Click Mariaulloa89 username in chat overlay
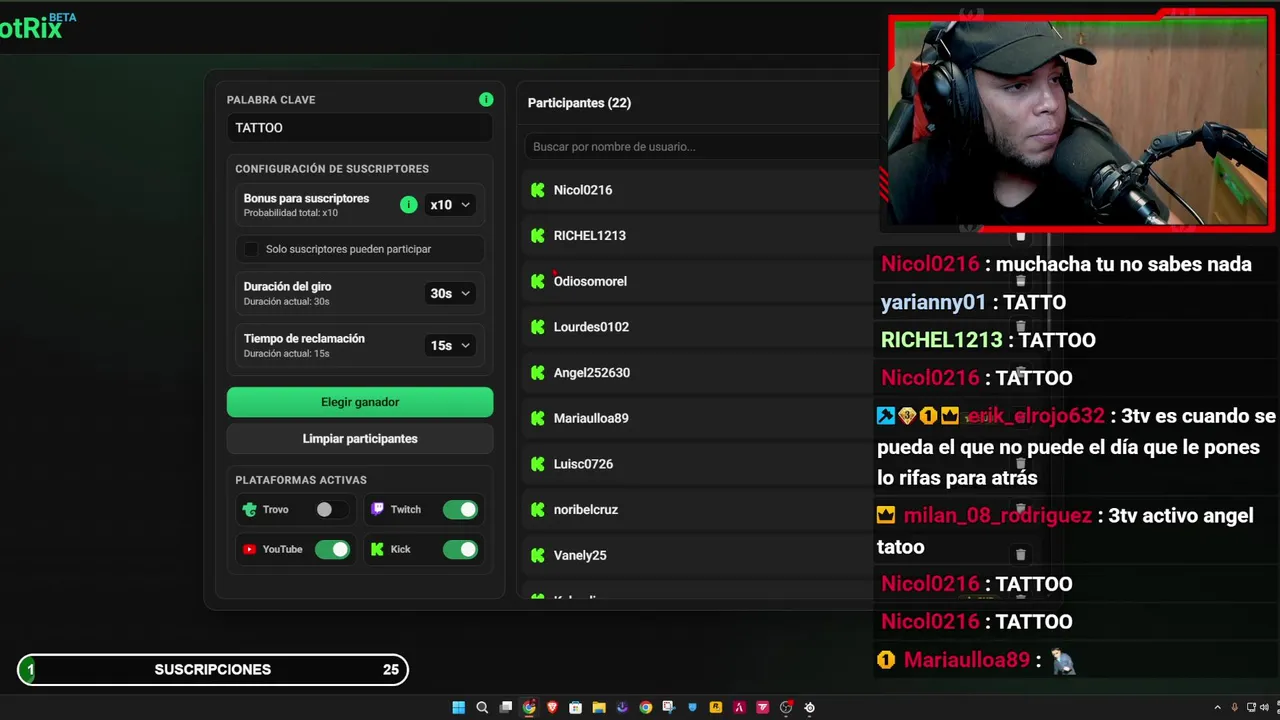 [966, 660]
